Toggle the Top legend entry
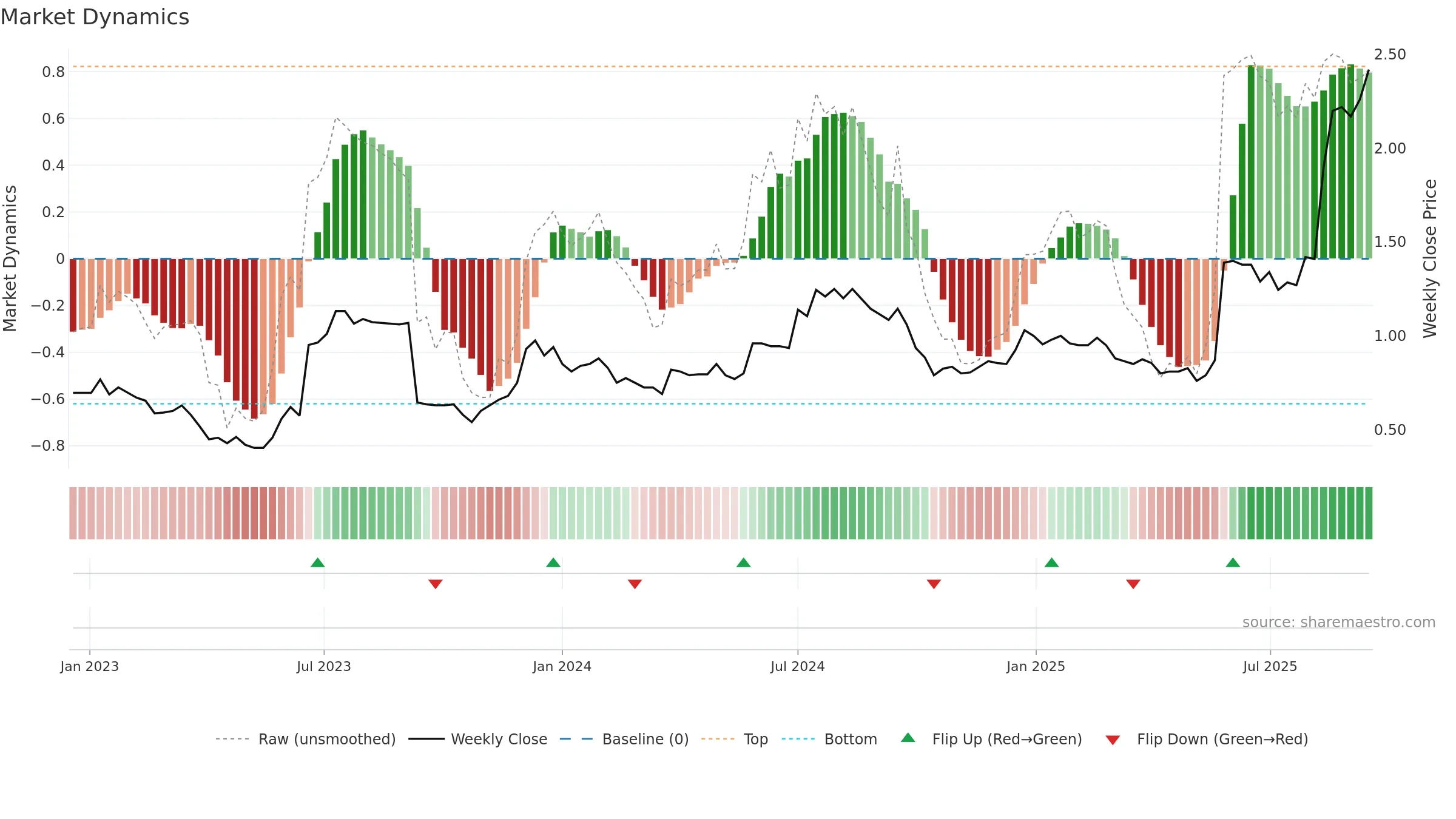1456x819 pixels. point(734,739)
